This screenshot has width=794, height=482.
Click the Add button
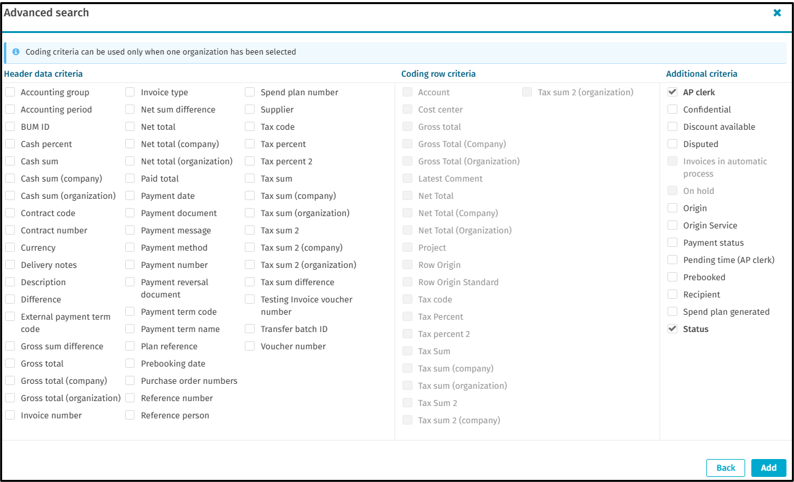[768, 468]
